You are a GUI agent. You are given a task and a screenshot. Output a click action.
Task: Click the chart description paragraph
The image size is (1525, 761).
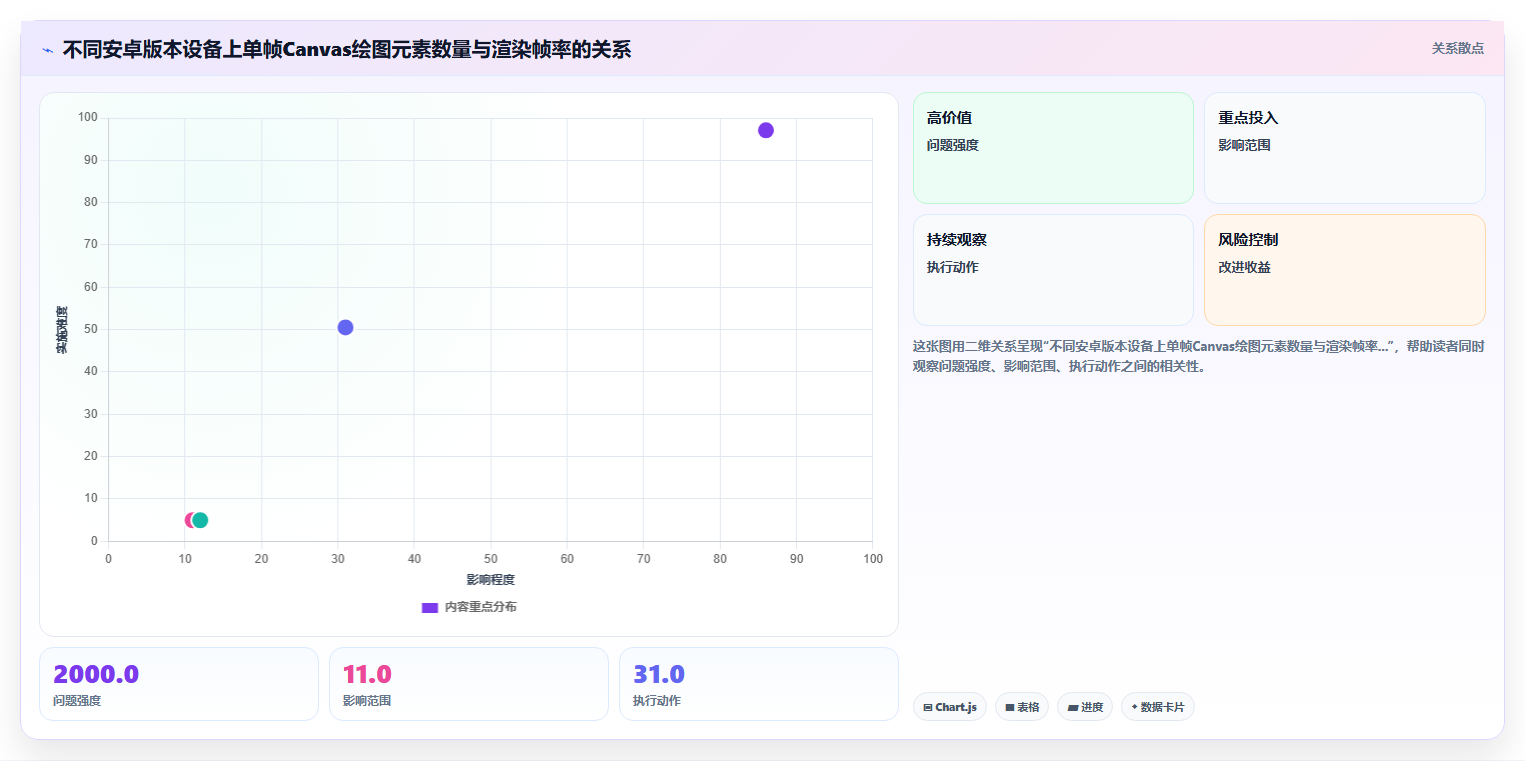tap(1198, 356)
